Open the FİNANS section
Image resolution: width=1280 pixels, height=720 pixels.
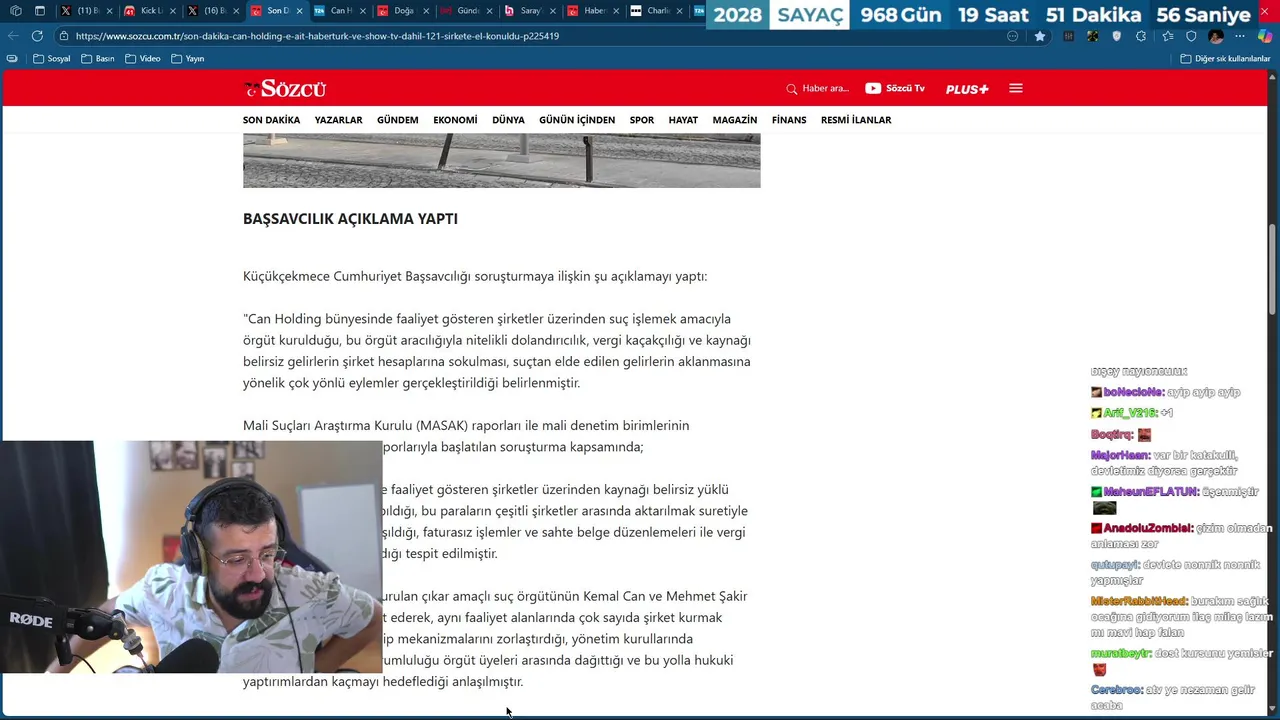789,120
